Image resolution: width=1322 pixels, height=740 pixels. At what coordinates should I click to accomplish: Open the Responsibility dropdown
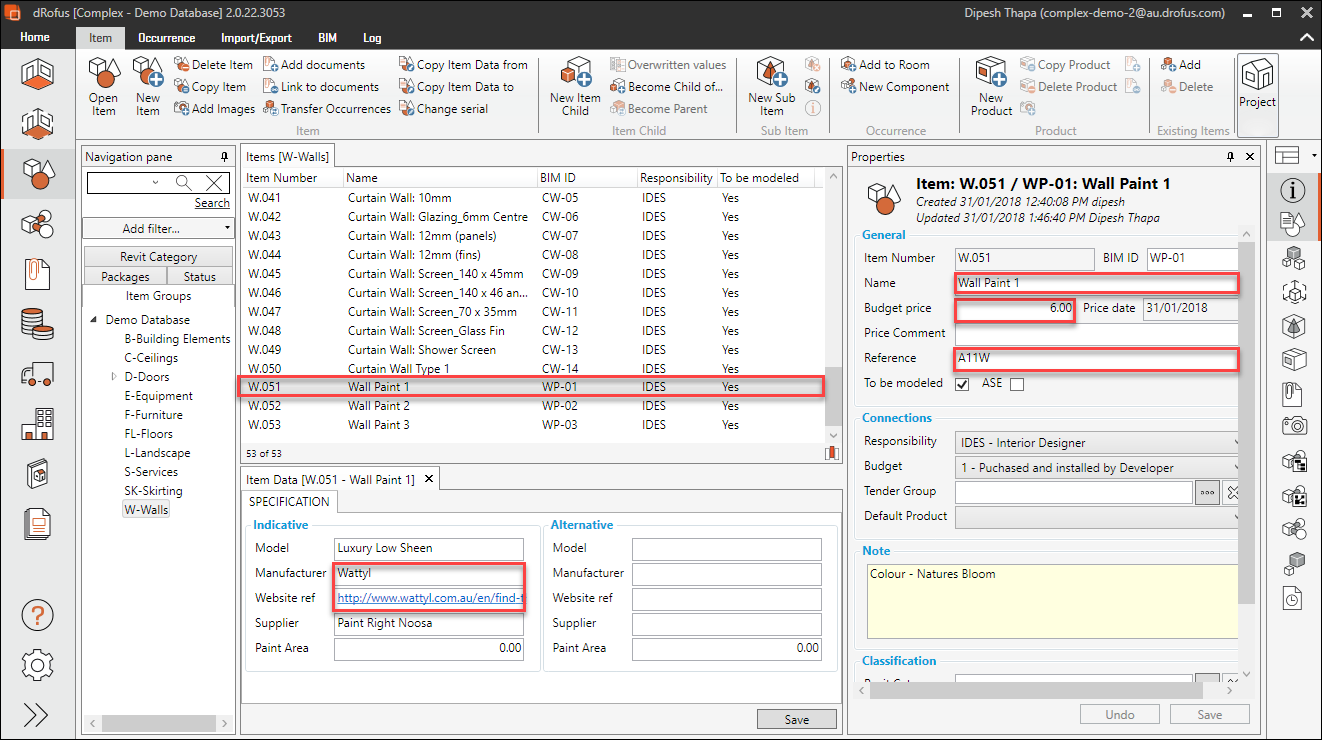pyautogui.click(x=1096, y=442)
